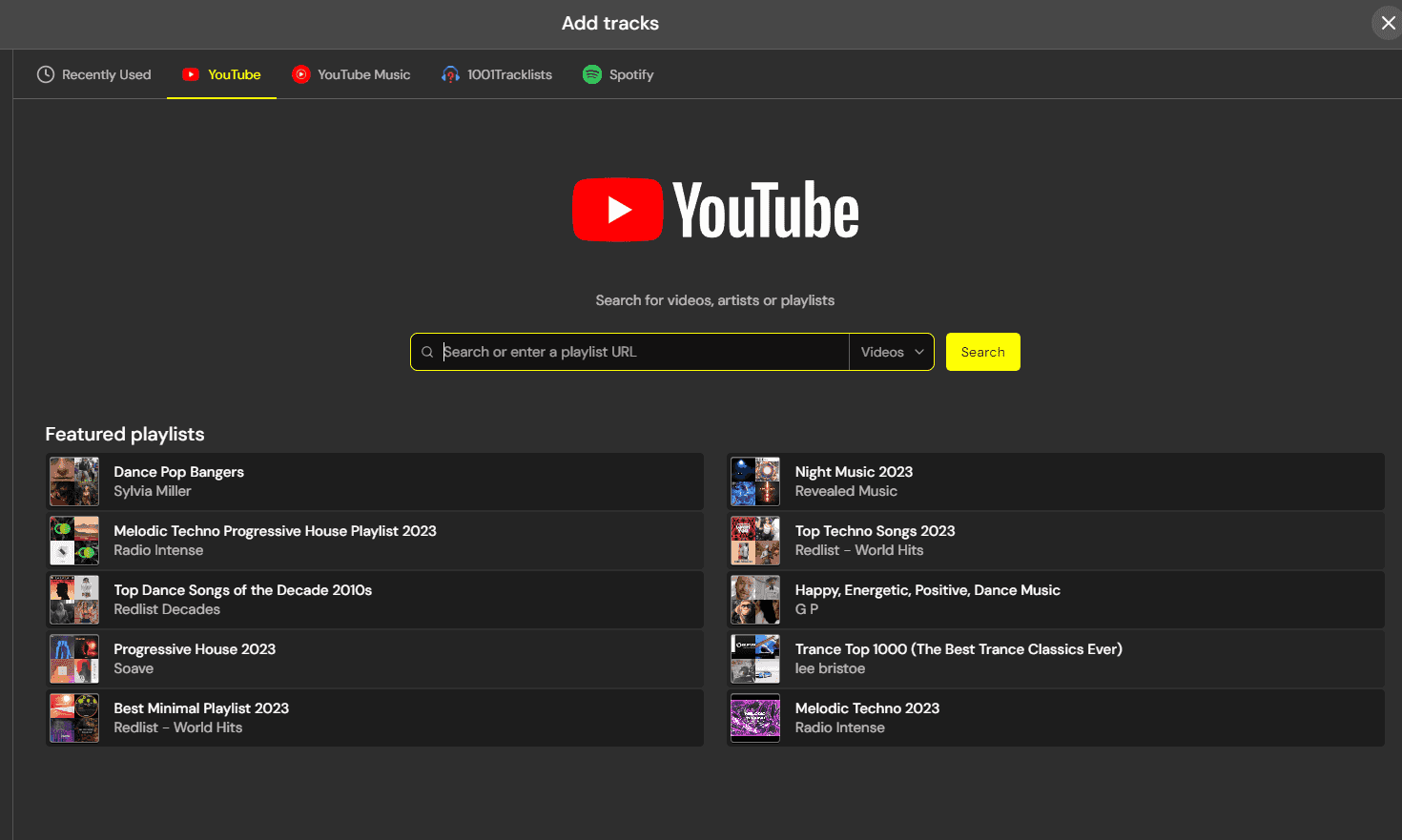Open the Videos search type dropdown
Screen dimensions: 1402x840
(892, 352)
